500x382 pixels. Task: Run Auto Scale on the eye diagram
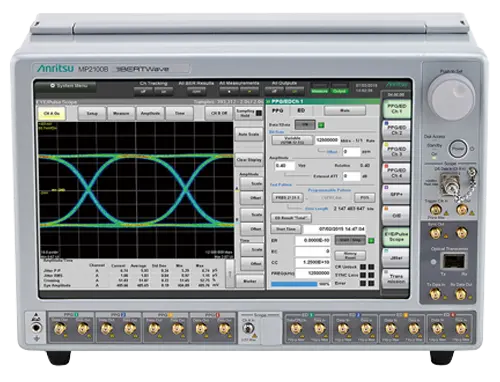249,134
